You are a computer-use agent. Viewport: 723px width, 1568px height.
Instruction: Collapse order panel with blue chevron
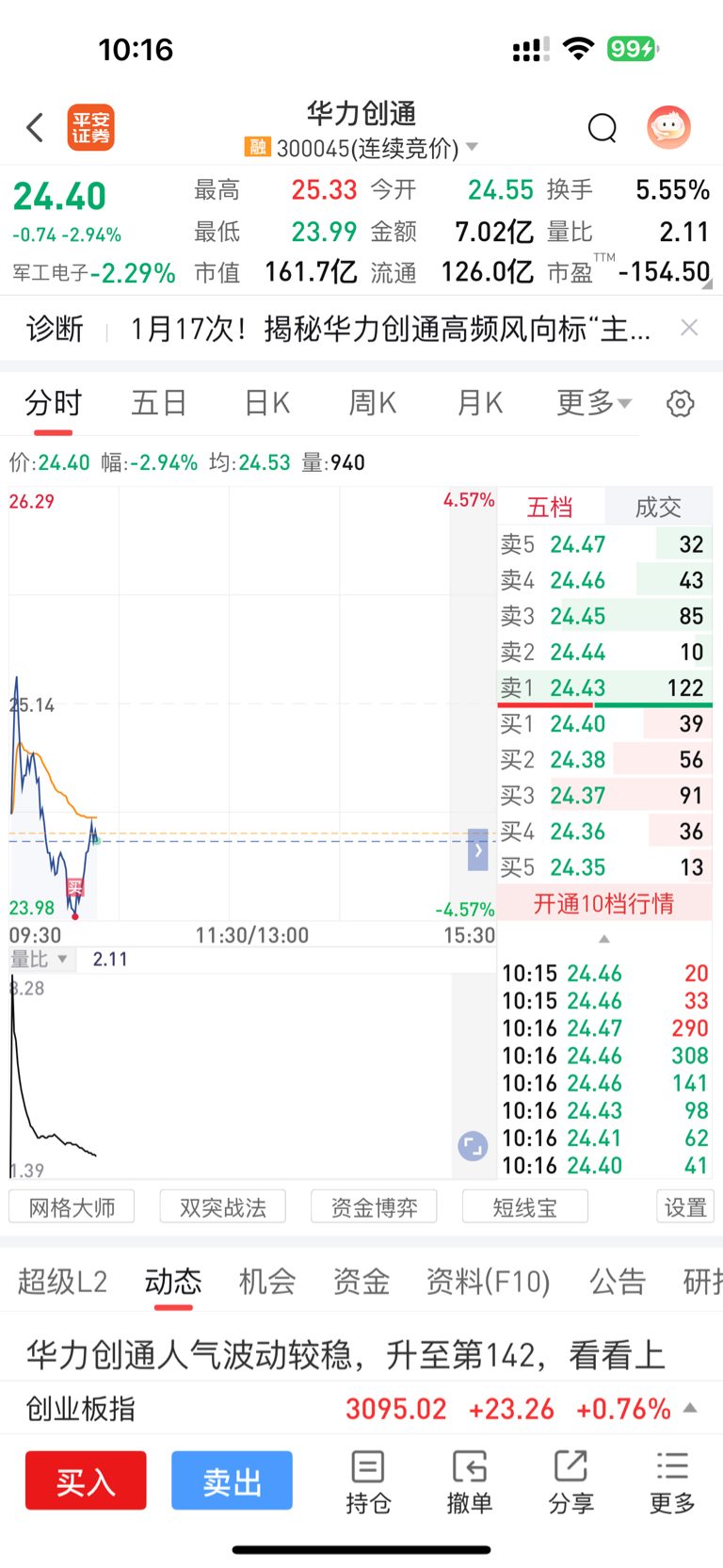[x=478, y=849]
